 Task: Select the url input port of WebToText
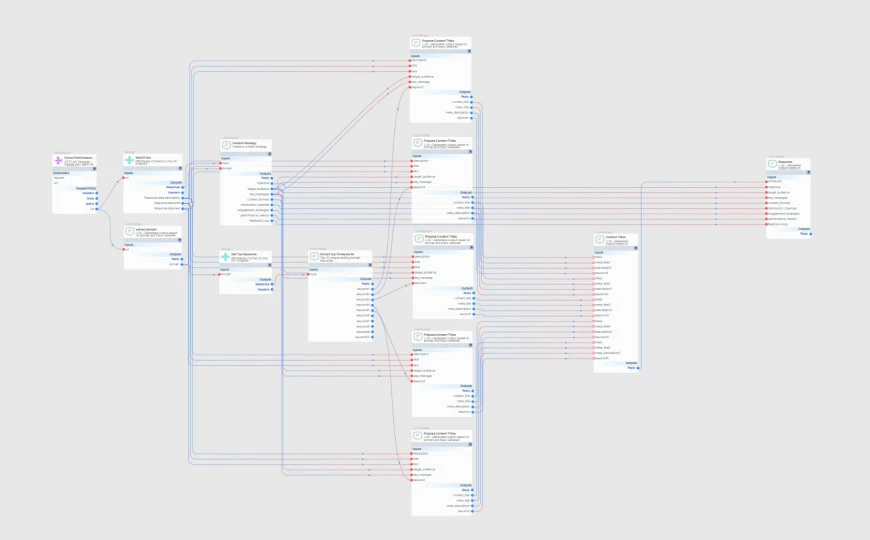124,178
